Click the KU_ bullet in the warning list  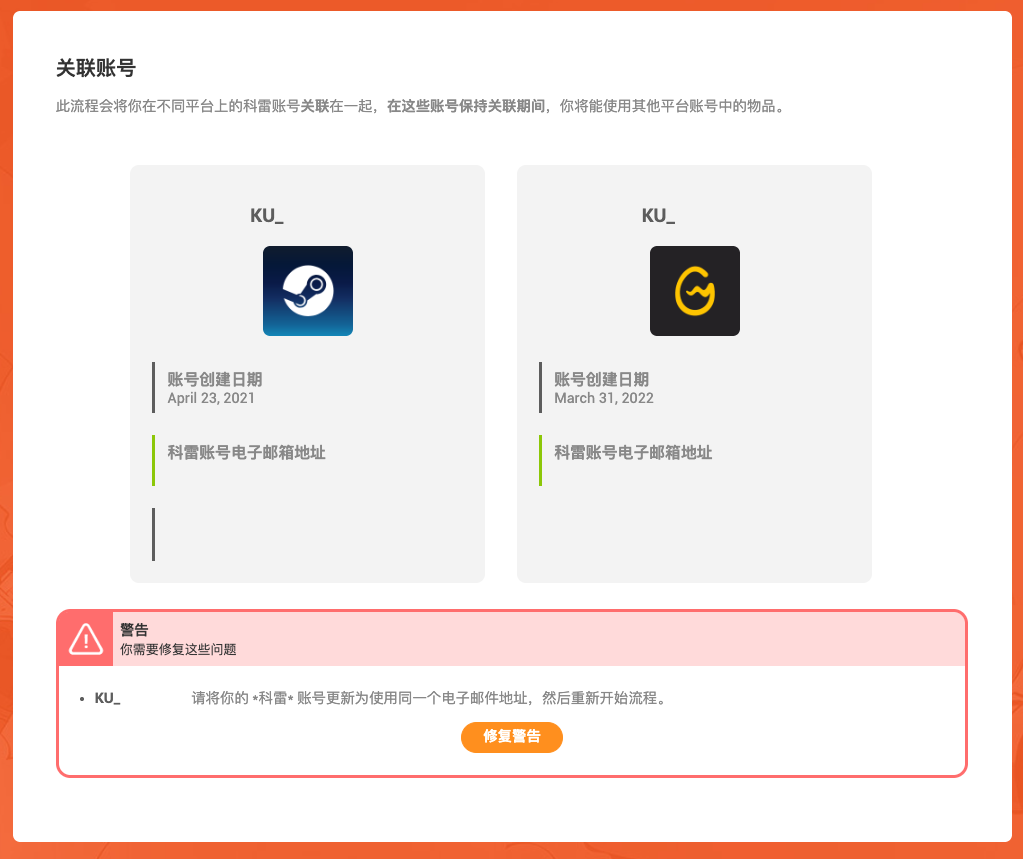pyautogui.click(x=108, y=699)
